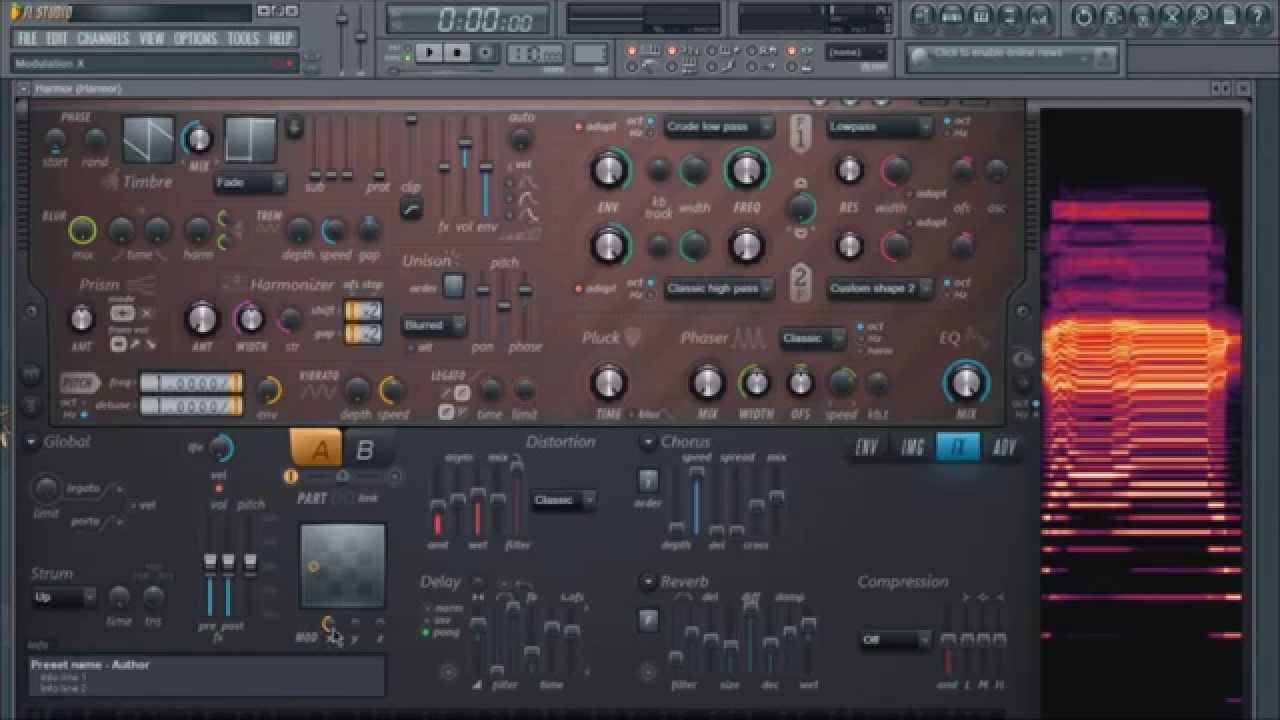
Task: Open the Phaser Classic type dropdown
Action: point(813,338)
